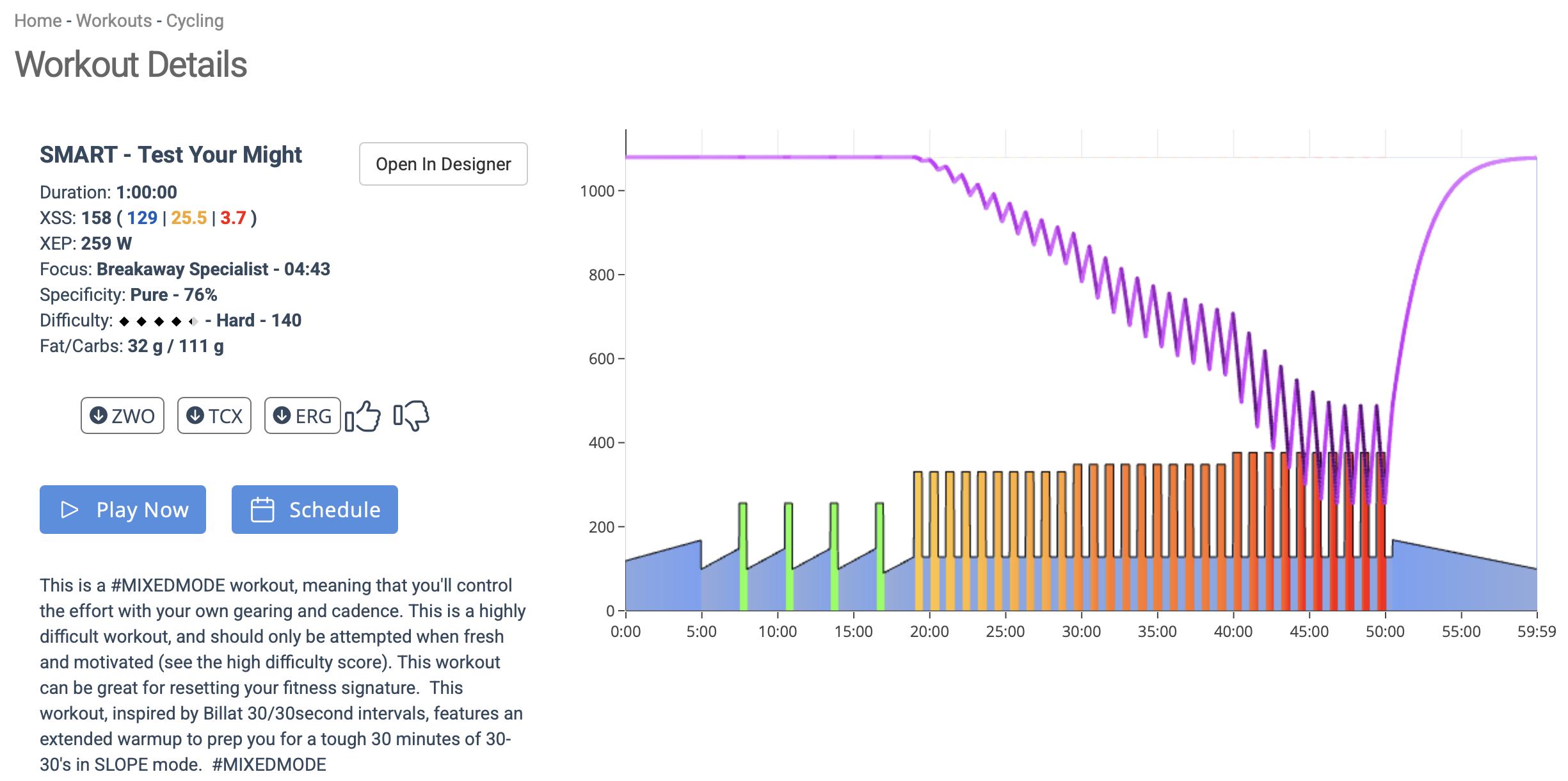Download the ERG workout file
This screenshot has height=781, width=1568.
(x=302, y=416)
